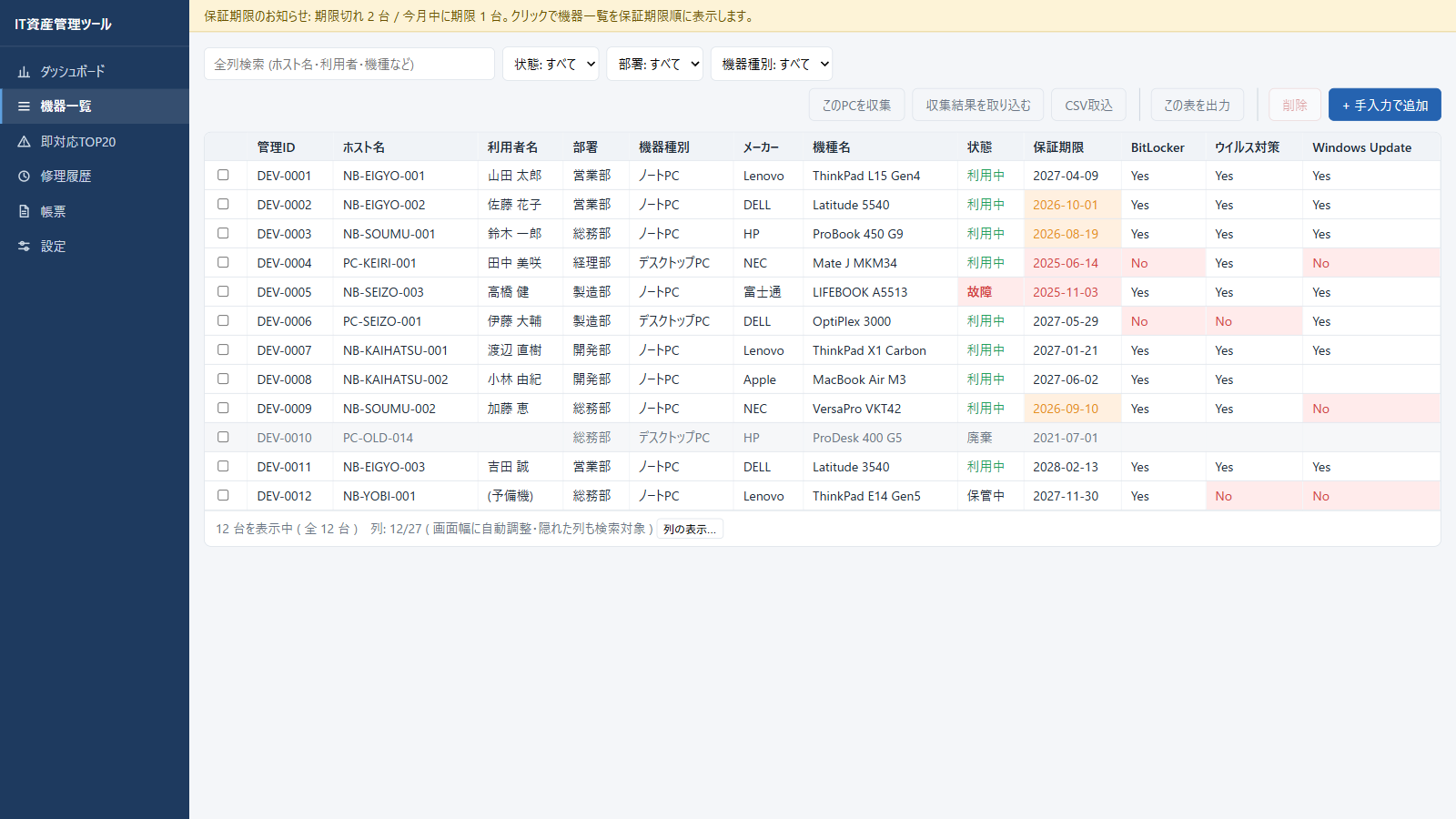This screenshot has width=1456, height=819.
Task: Click the Dashboard bar-chart icon in sidebar
Action: [25, 72]
